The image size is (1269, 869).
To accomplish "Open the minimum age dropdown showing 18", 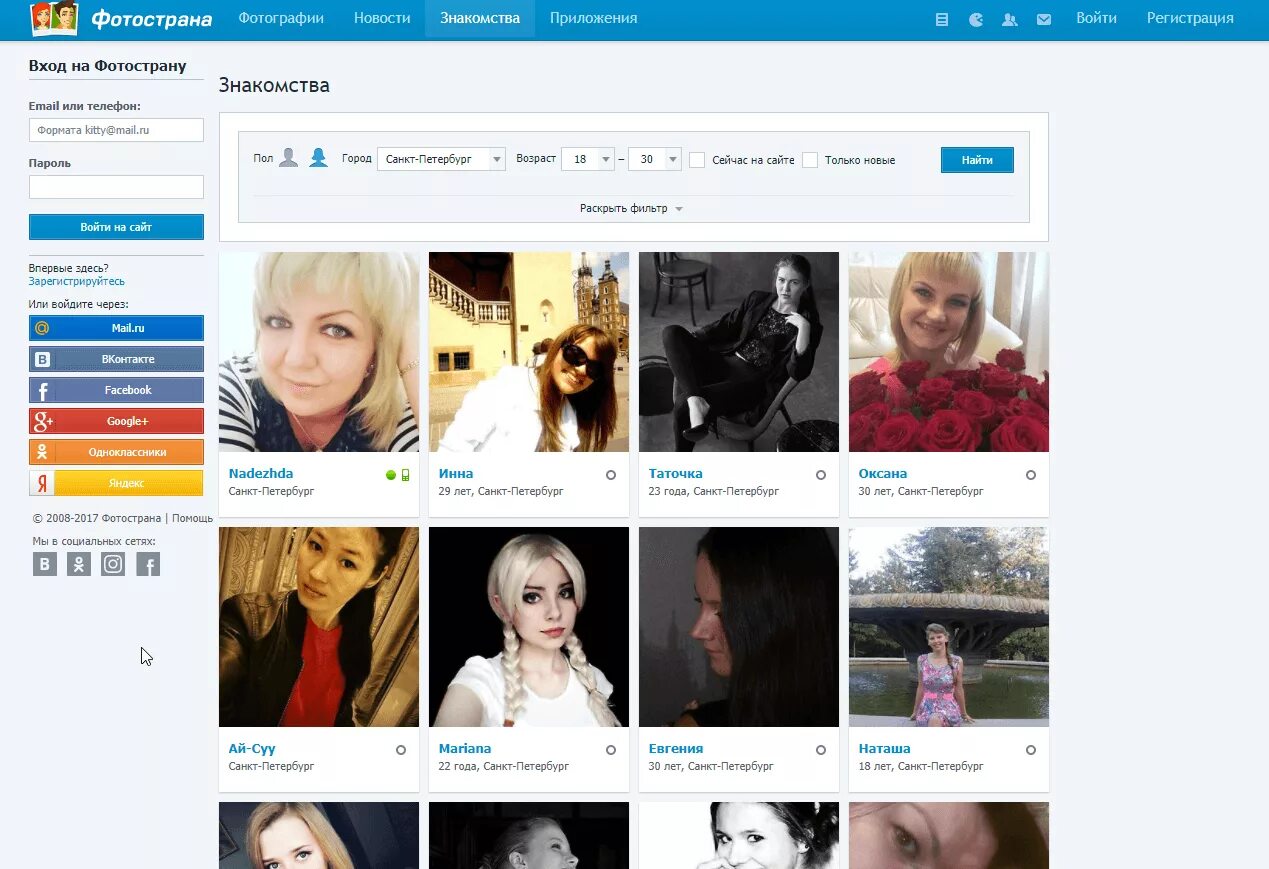I will tap(588, 159).
